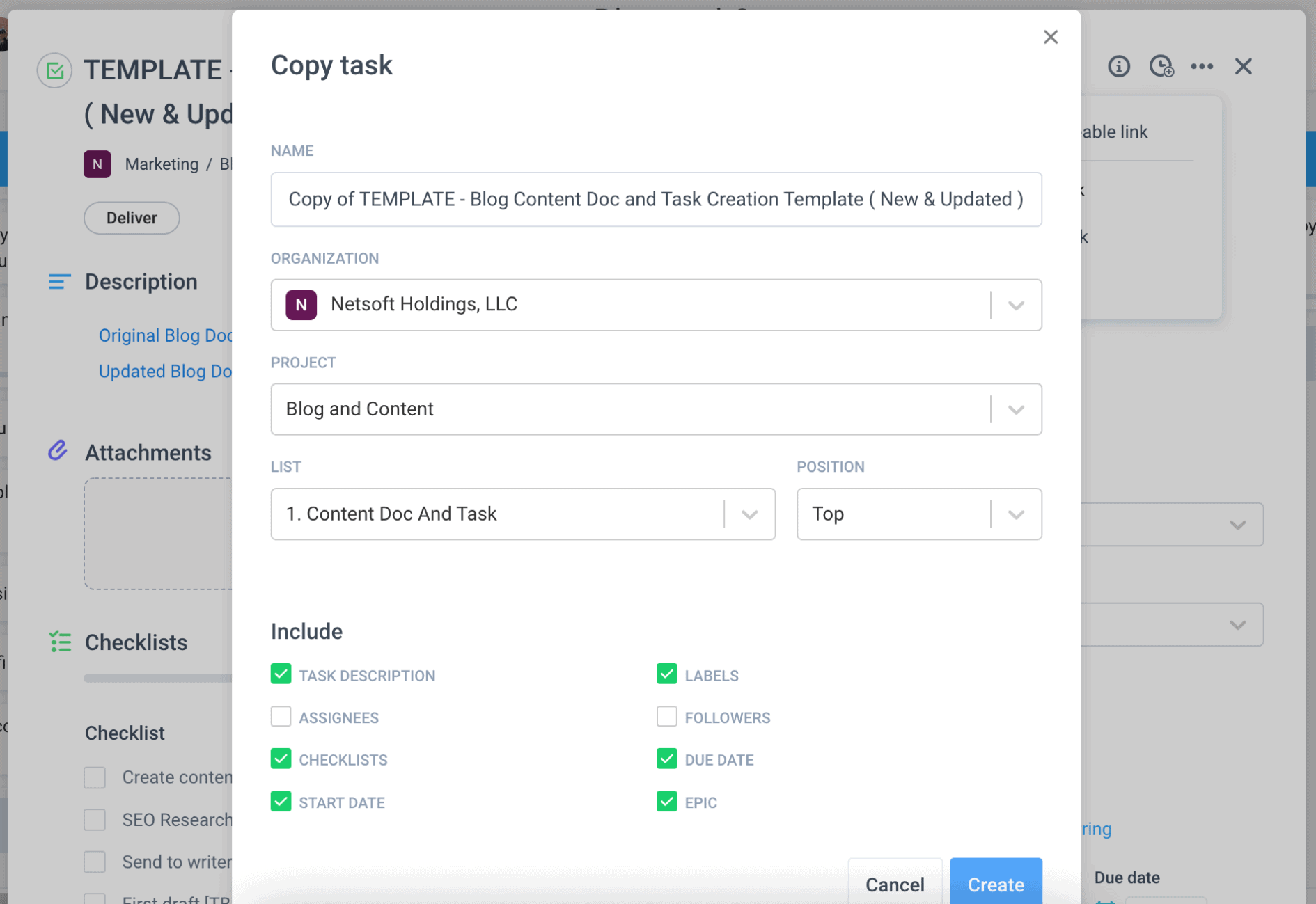Click the Netsoft Holdings organization avatar

(300, 304)
